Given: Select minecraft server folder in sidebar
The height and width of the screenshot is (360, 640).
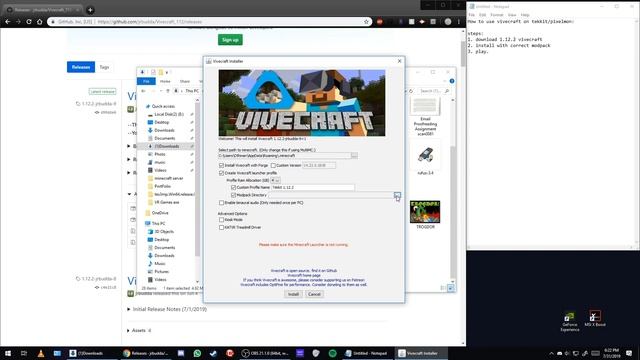Looking at the screenshot, I should pyautogui.click(x=169, y=178).
